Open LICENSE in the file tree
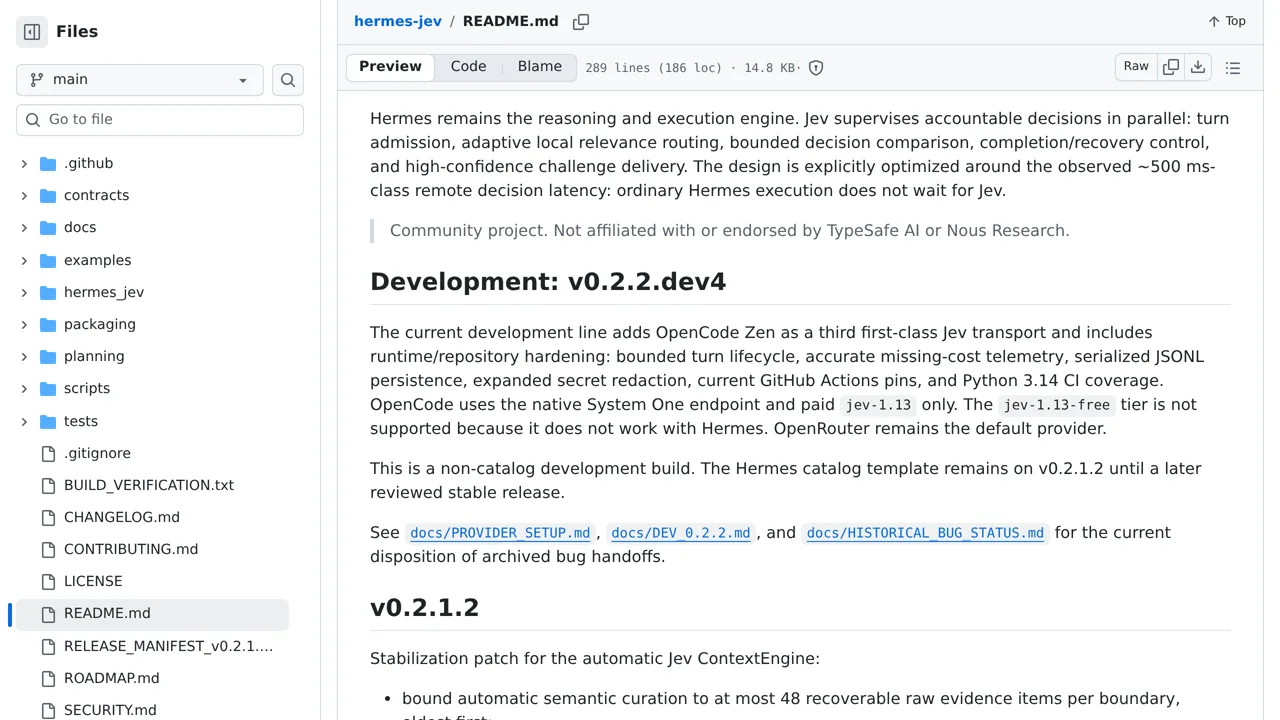Screen dimensions: 1280x720 click(x=93, y=581)
